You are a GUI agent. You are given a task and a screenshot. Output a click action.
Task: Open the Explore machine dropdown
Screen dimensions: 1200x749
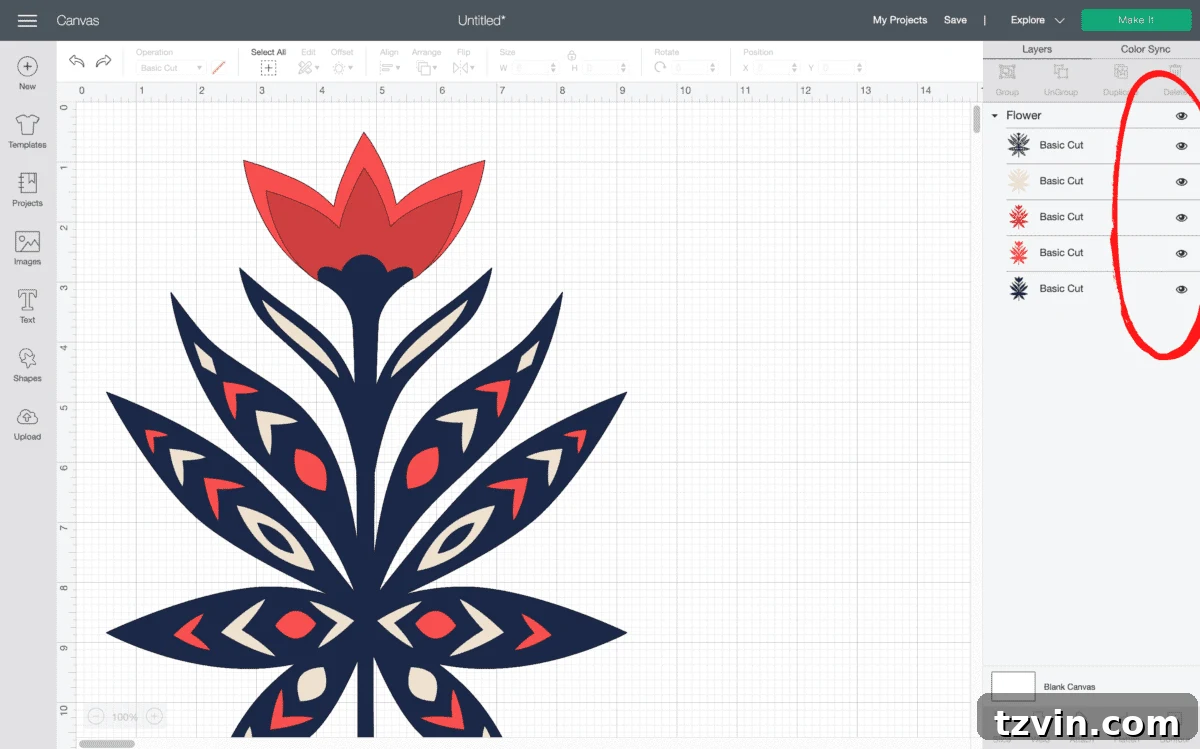point(1037,20)
